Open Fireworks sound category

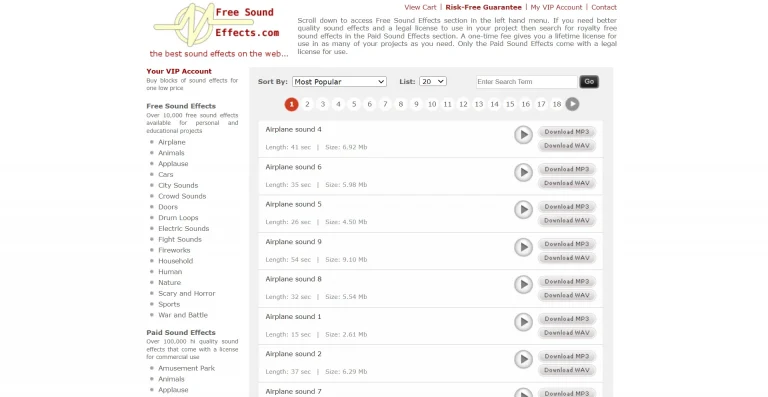(x=174, y=250)
